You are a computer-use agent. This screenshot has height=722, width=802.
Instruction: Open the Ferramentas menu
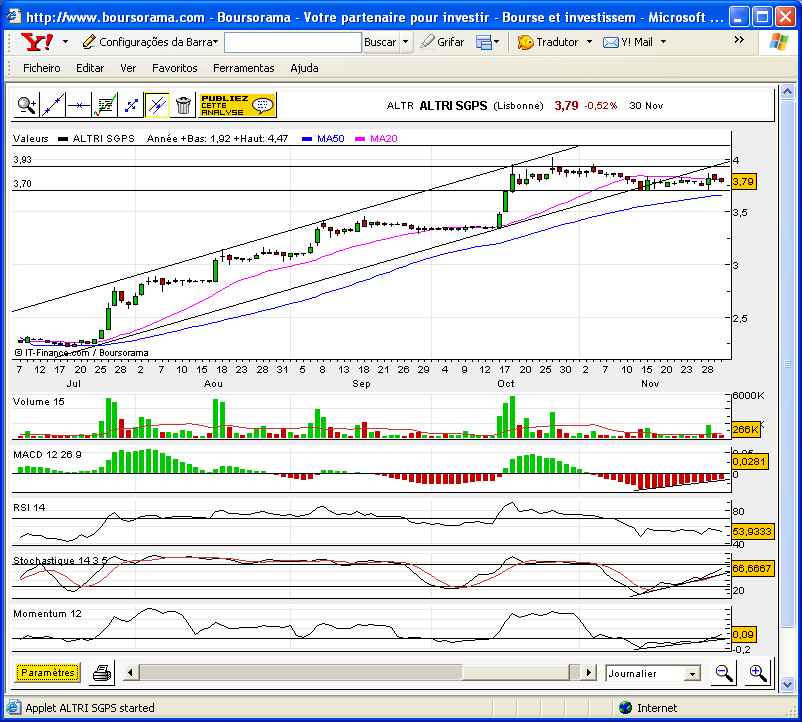243,68
